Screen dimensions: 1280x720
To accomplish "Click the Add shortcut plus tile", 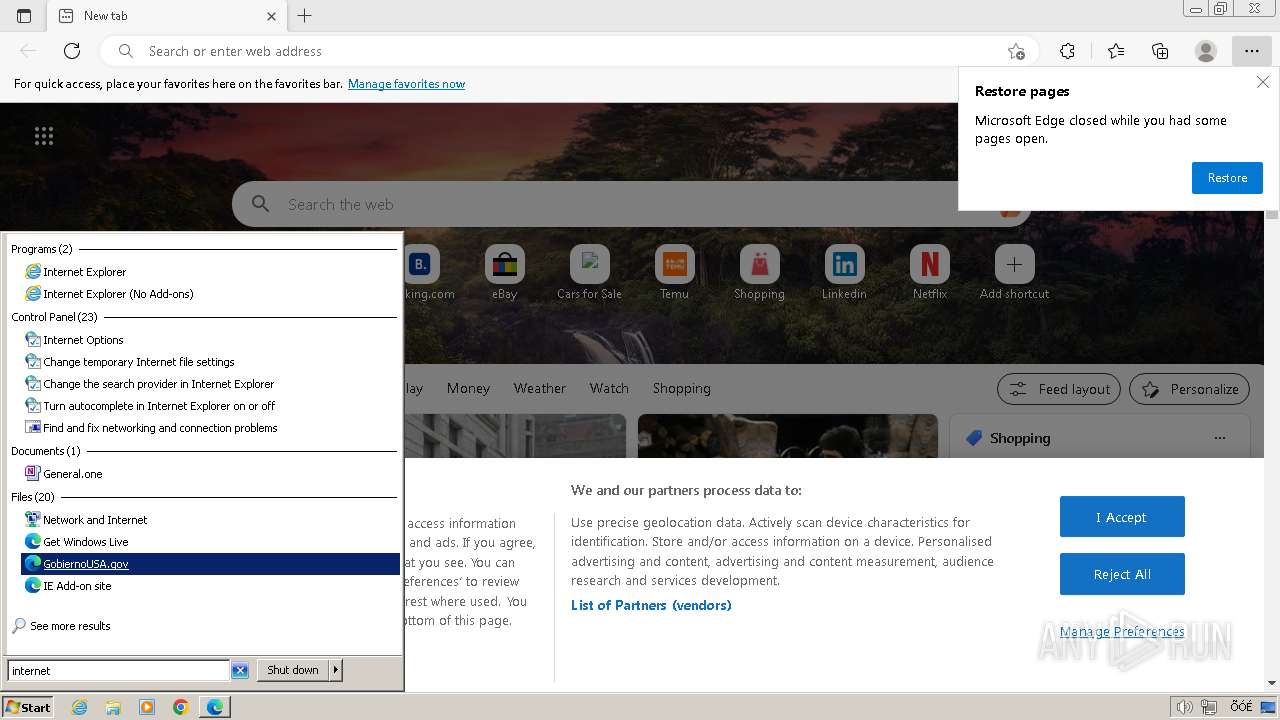I will pyautogui.click(x=1014, y=272).
